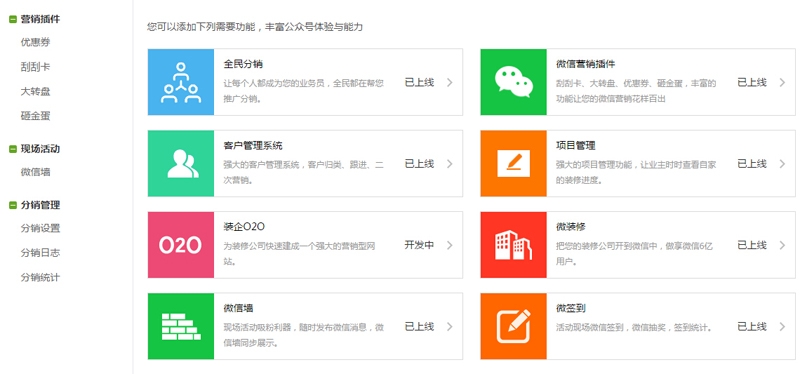Click the 项目管理 card title
The height and width of the screenshot is (374, 800).
576,146
